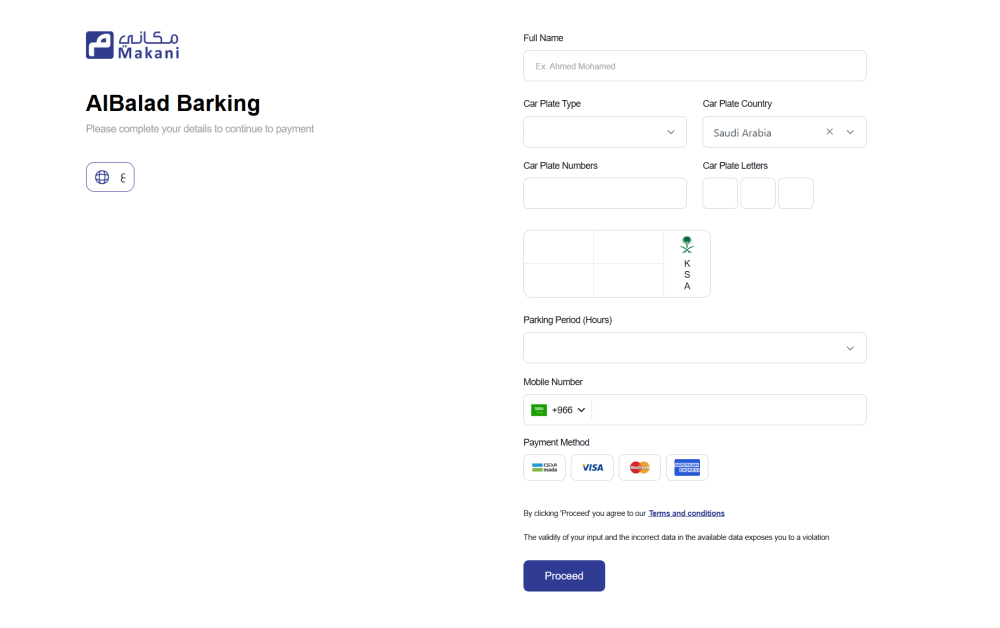Focus the Full Name input field
Viewport: 1000px width, 628px height.
694,65
